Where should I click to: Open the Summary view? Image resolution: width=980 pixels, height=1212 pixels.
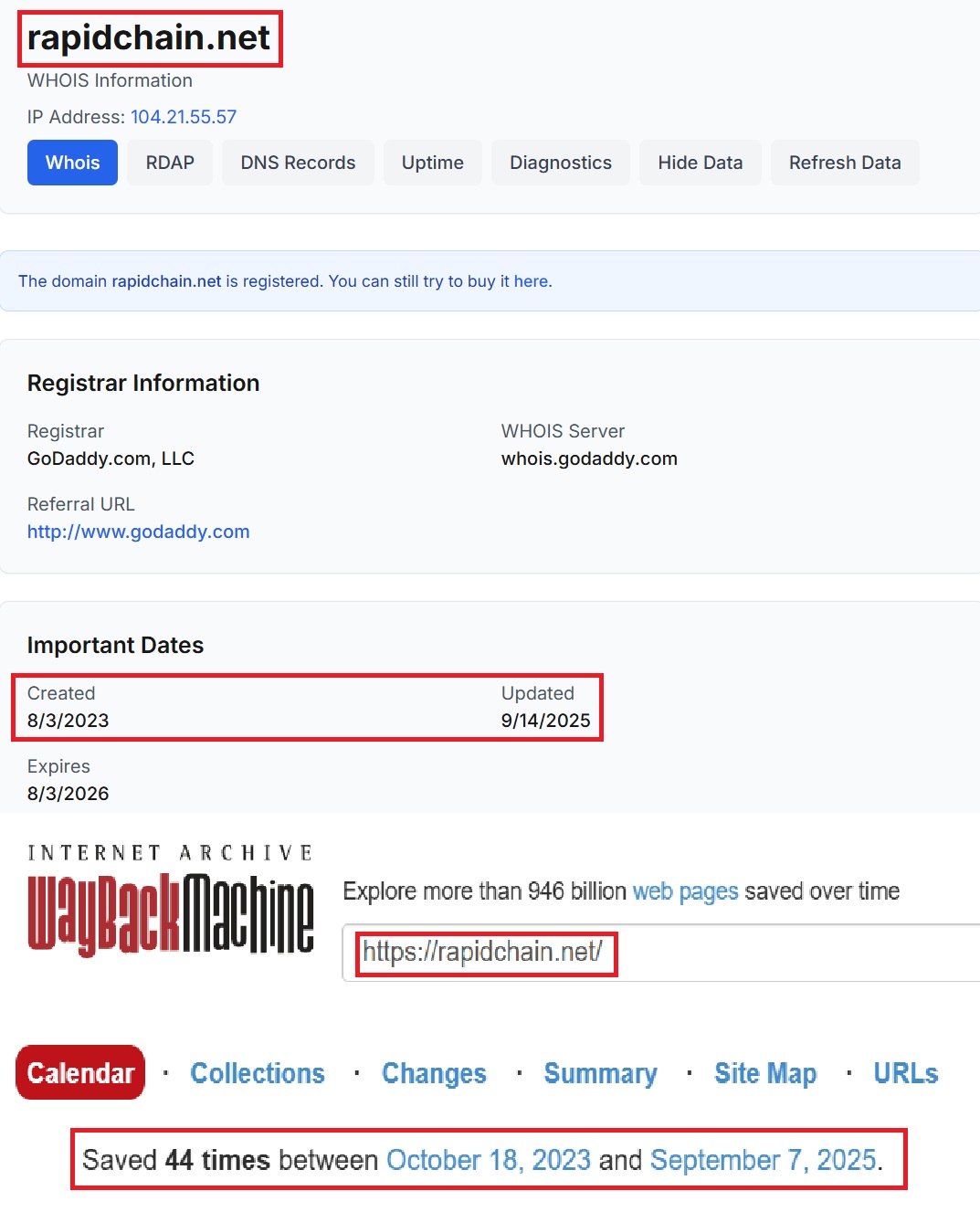click(x=600, y=1073)
